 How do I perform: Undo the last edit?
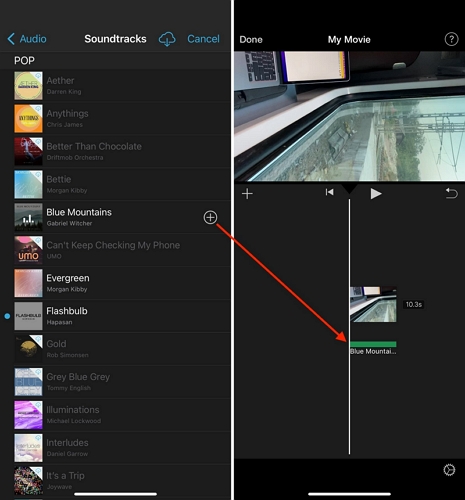coord(452,193)
